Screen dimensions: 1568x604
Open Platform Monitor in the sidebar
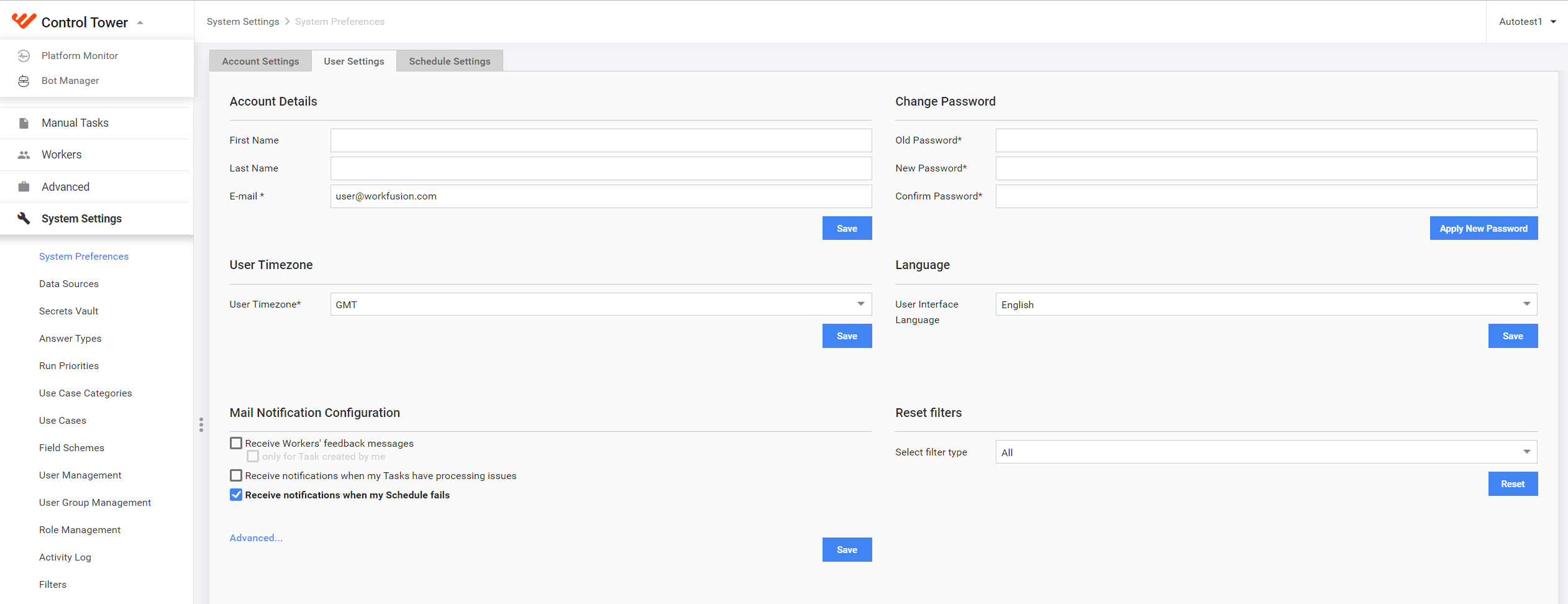80,56
